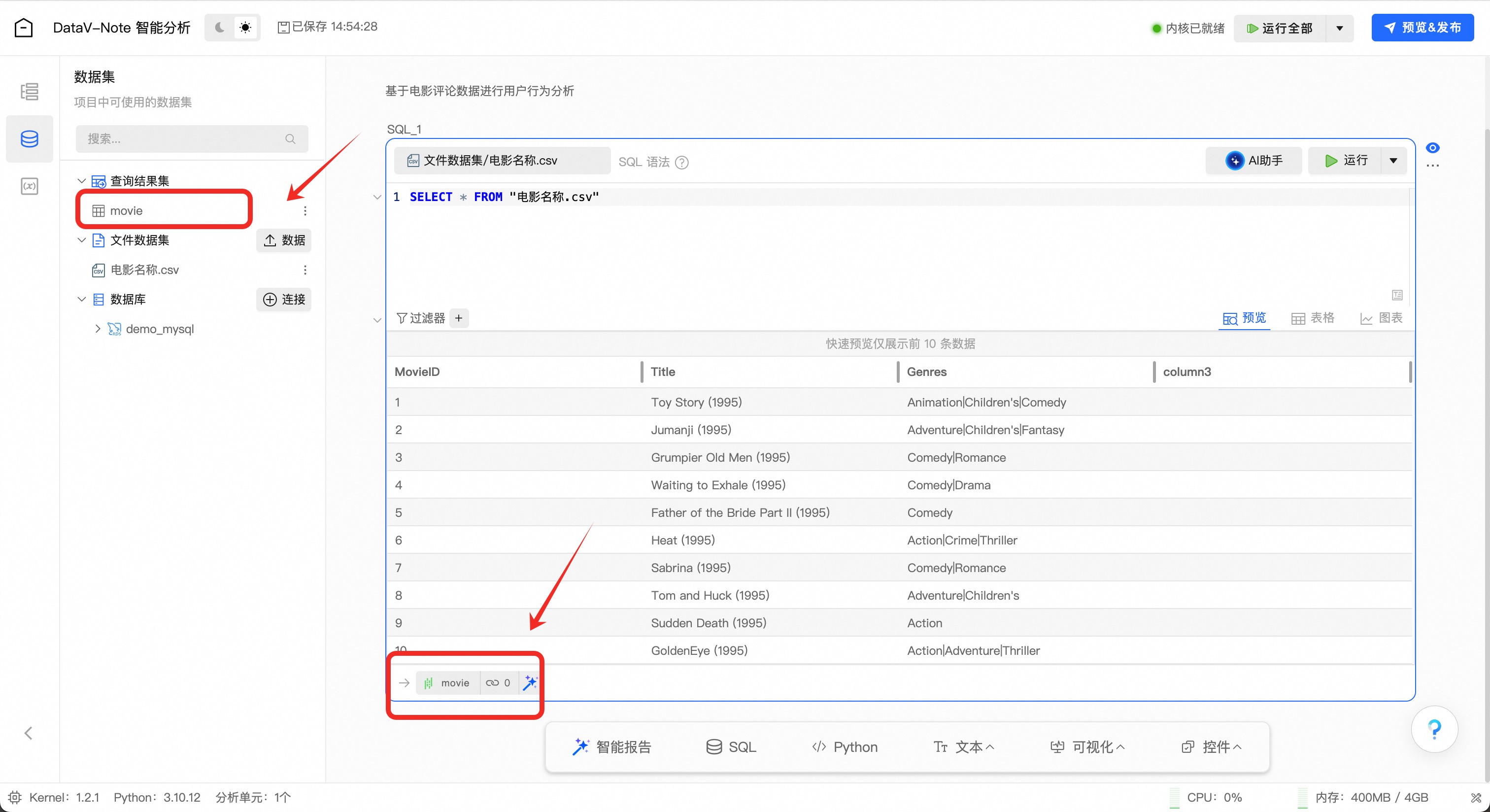
Task: Click the kernel settings gear in status bar
Action: click(x=14, y=798)
